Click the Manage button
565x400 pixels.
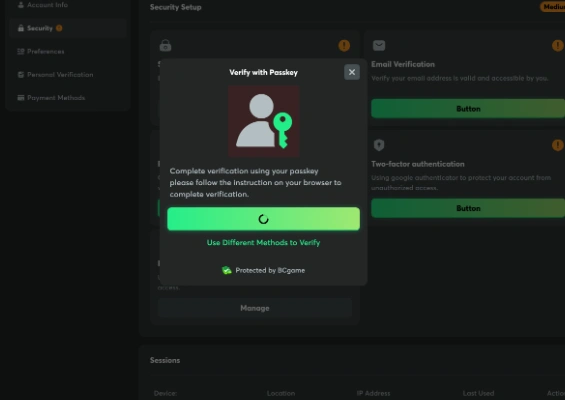(x=255, y=308)
